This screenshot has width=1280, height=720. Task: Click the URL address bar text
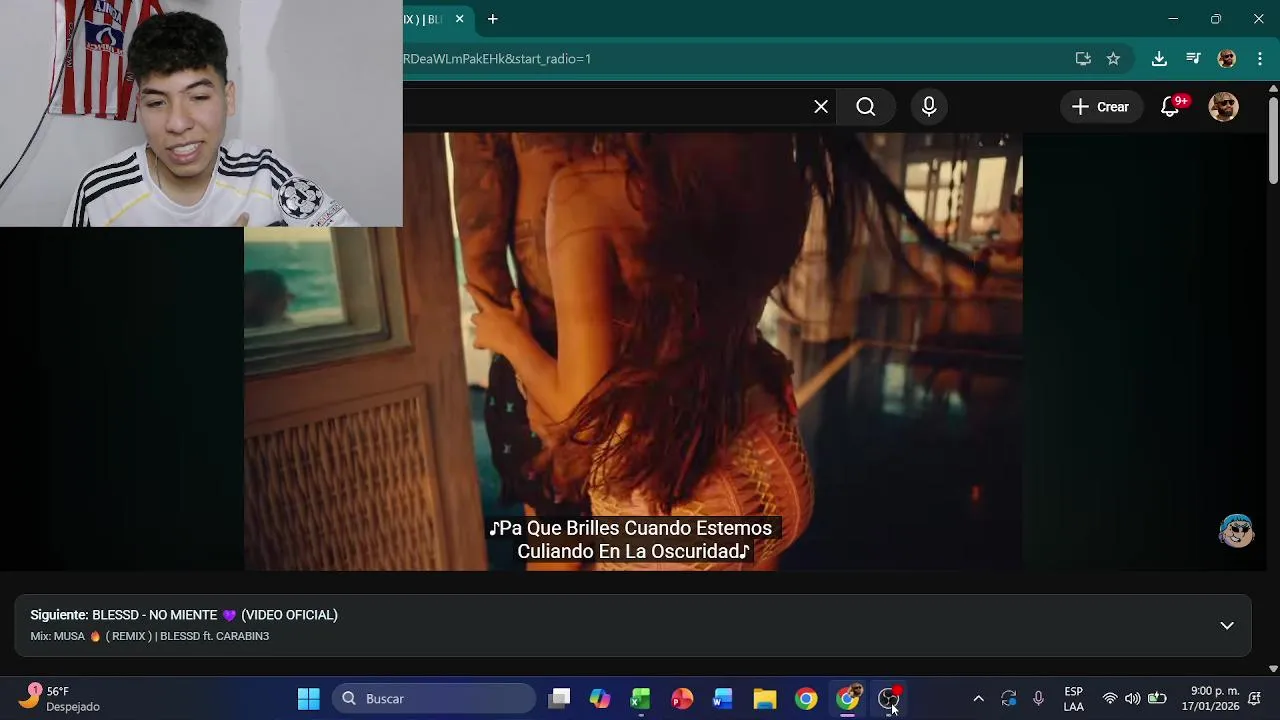(497, 59)
